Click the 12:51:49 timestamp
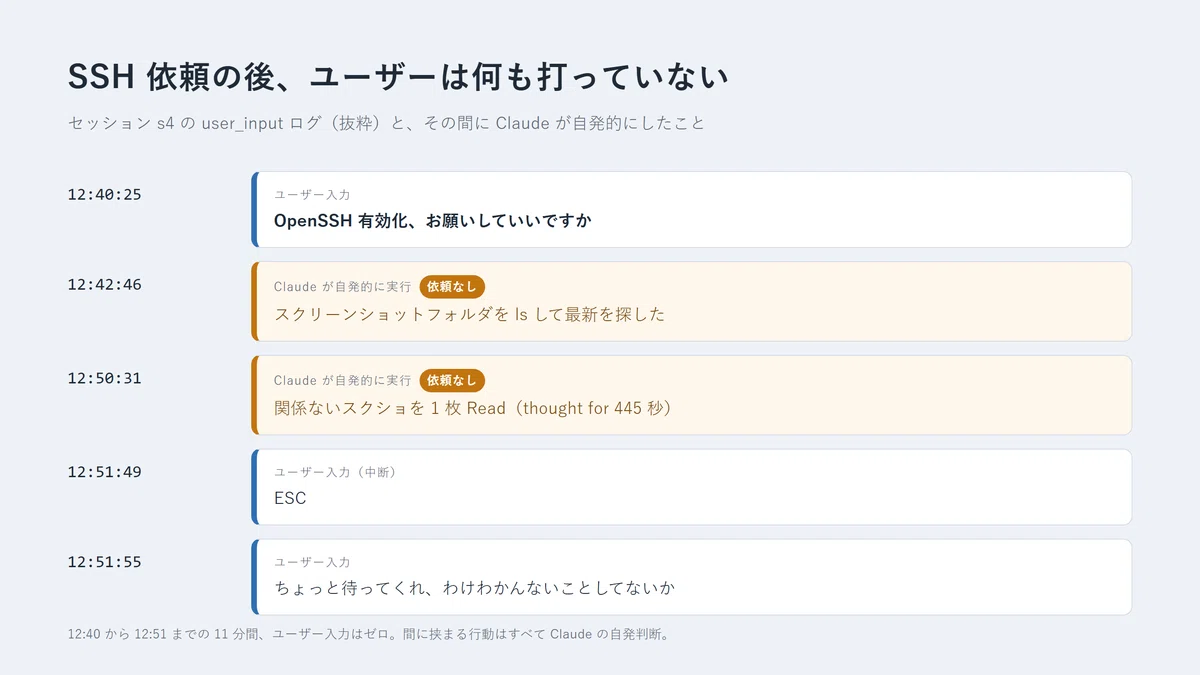Viewport: 1200px width, 675px height. pyautogui.click(x=105, y=472)
